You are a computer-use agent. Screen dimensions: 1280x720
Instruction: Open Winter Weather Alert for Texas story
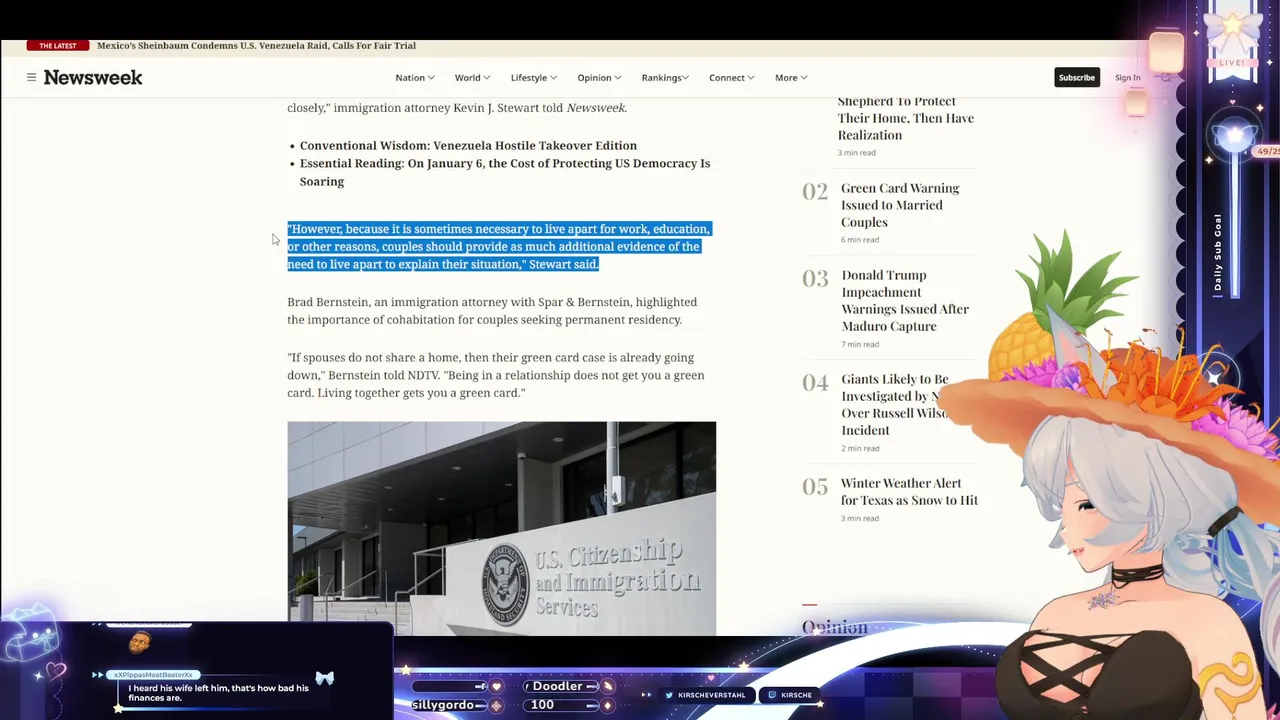(x=909, y=491)
